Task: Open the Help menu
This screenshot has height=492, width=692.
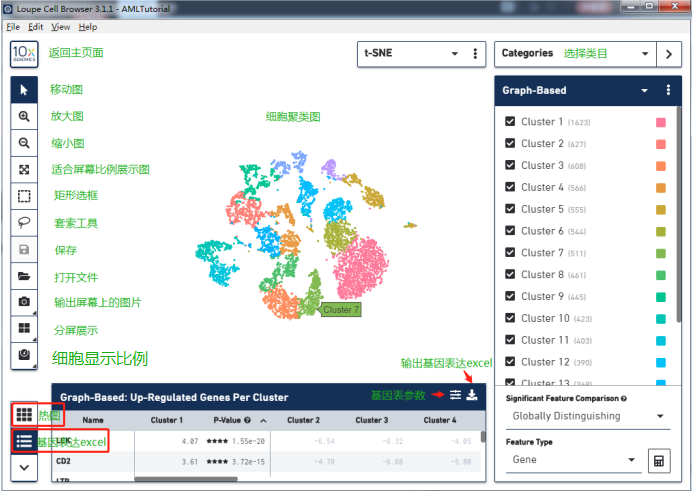Action: tap(88, 27)
